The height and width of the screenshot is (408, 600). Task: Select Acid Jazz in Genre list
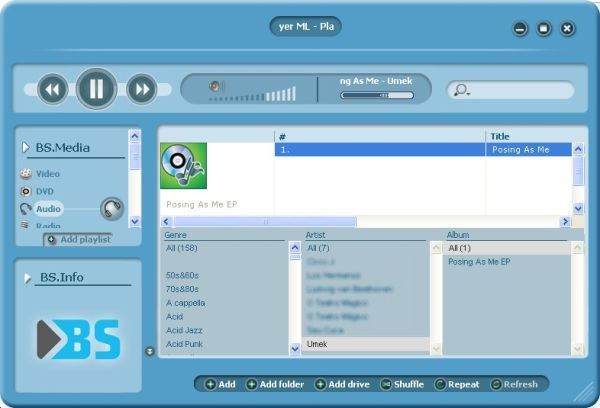pyautogui.click(x=186, y=330)
